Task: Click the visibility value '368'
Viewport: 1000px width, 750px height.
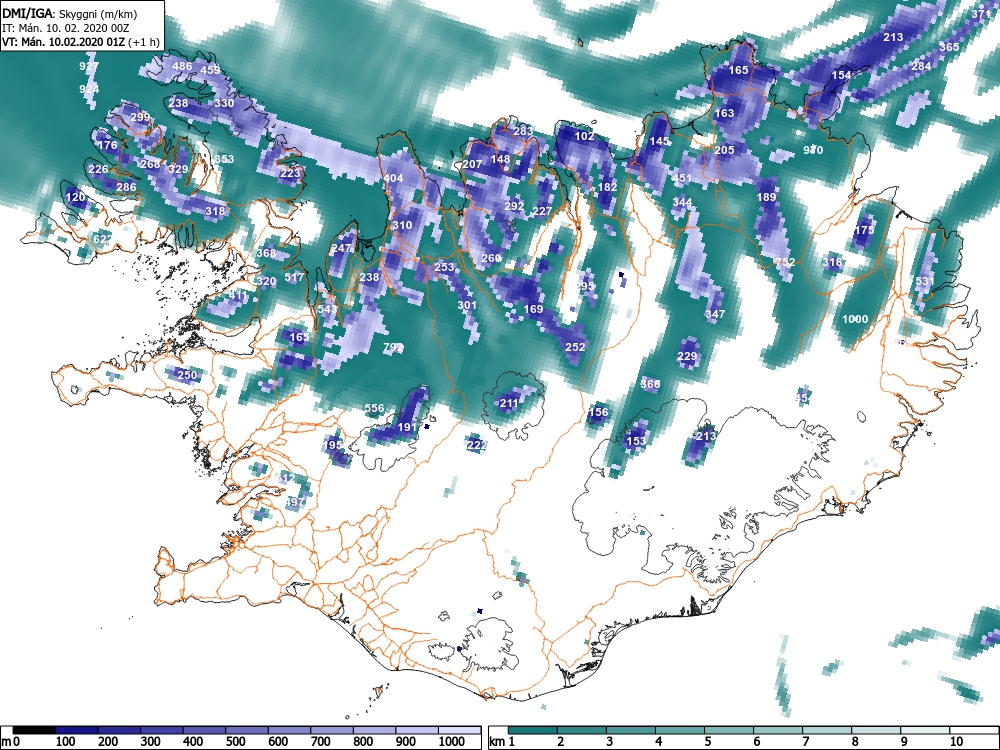Action: [x=266, y=253]
